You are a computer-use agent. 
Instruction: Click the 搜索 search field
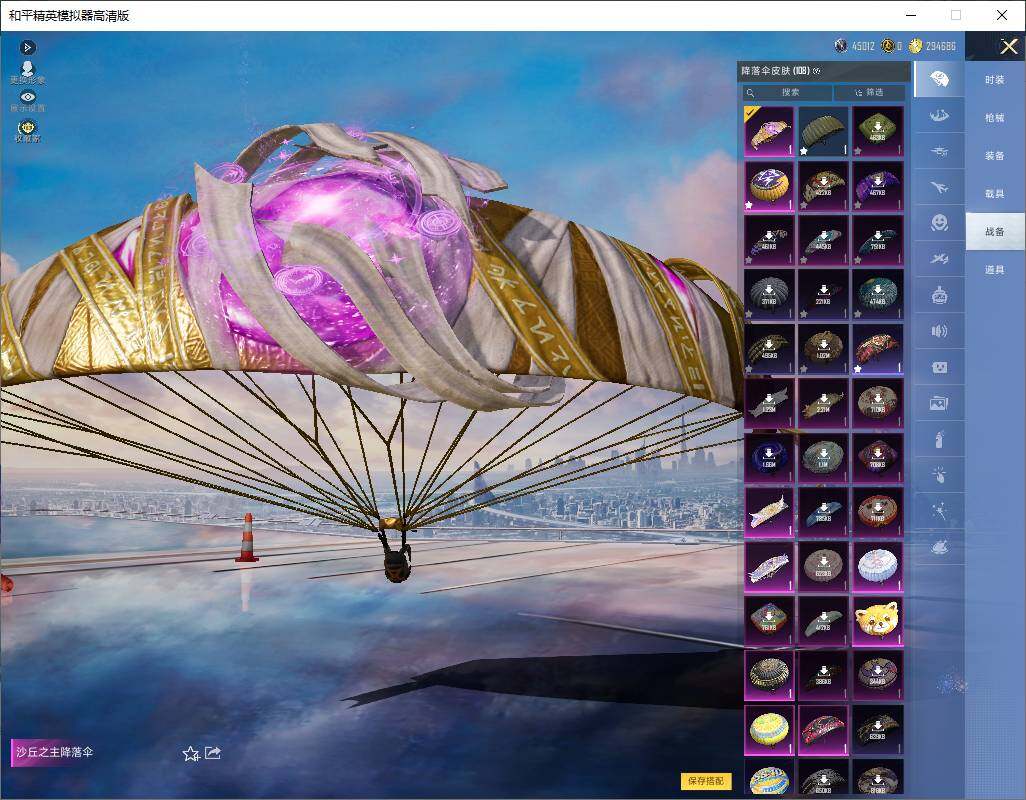point(787,92)
